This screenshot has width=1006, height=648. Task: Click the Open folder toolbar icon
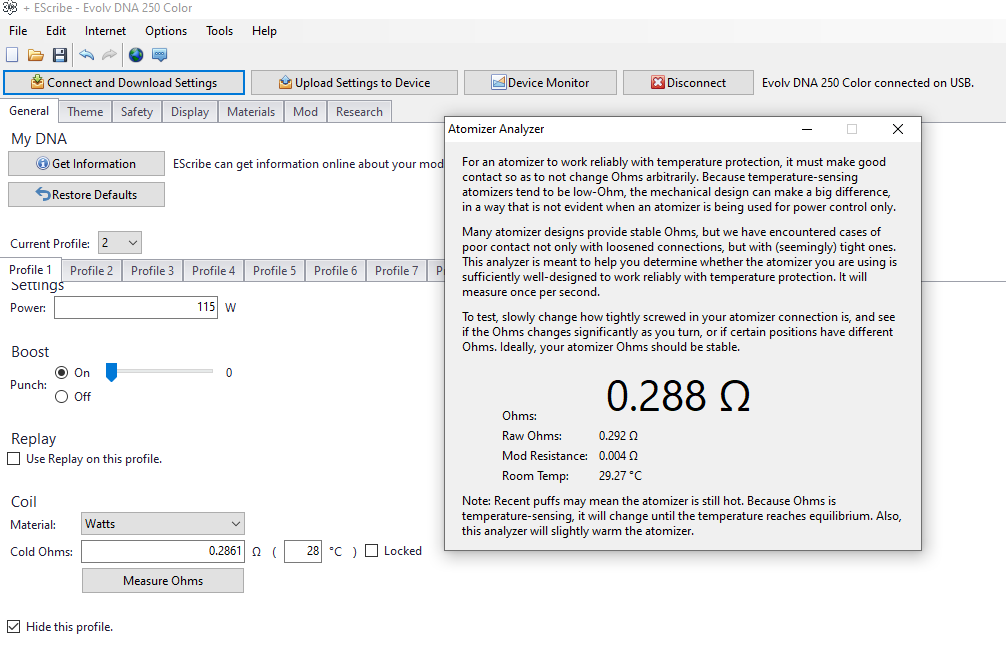[x=35, y=55]
